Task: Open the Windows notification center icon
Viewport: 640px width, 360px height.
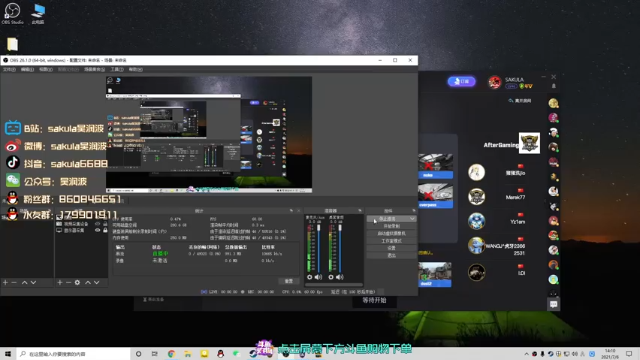Action: (x=629, y=354)
